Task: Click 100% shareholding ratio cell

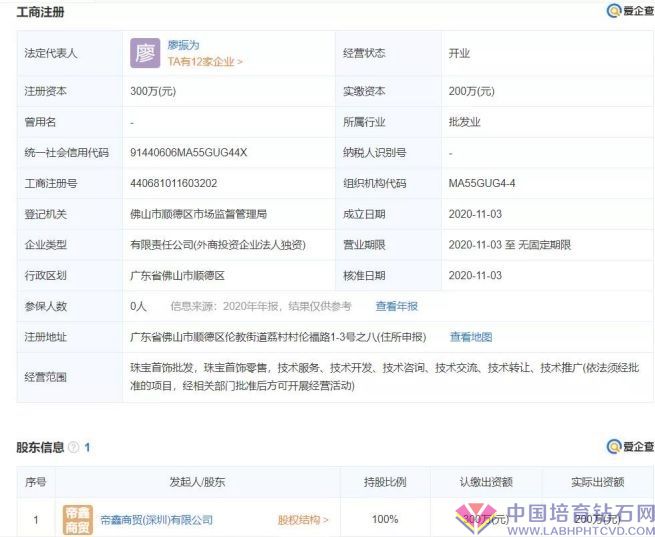Action: pos(385,519)
